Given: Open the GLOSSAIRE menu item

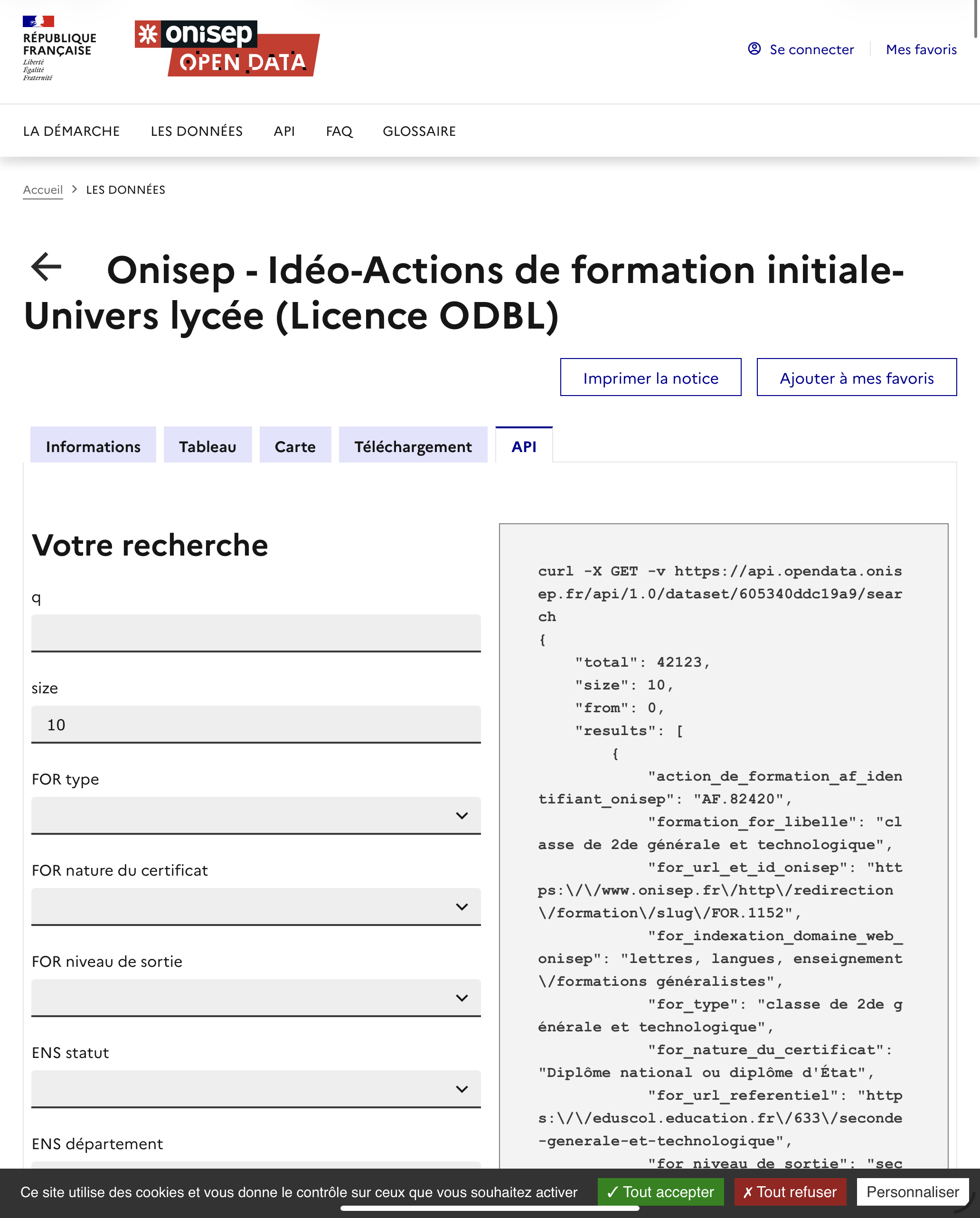Looking at the screenshot, I should 419,131.
